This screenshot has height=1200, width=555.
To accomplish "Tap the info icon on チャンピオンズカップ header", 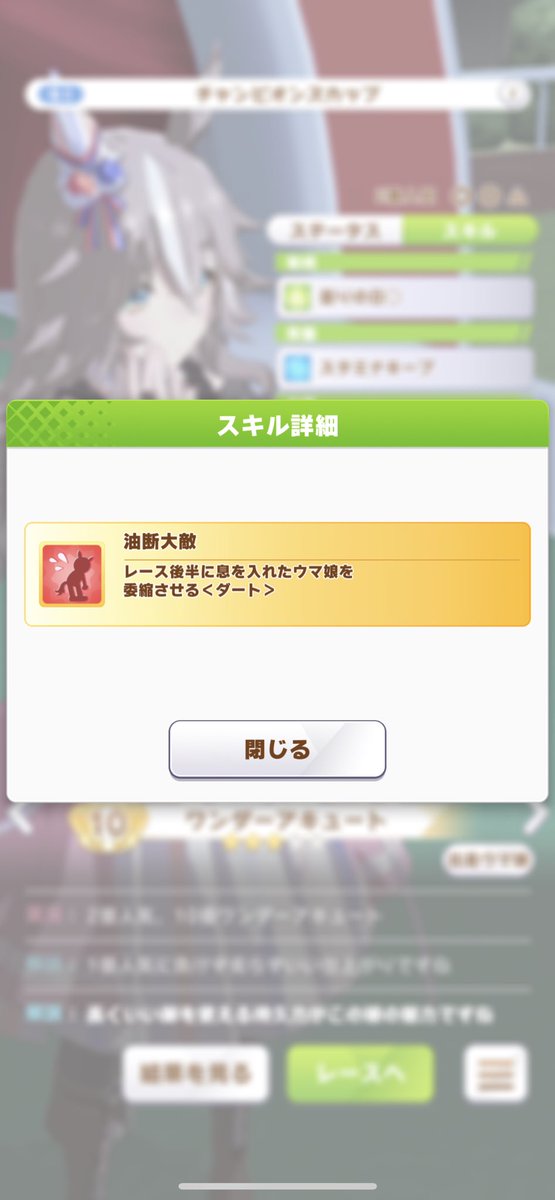I will [x=512, y=95].
